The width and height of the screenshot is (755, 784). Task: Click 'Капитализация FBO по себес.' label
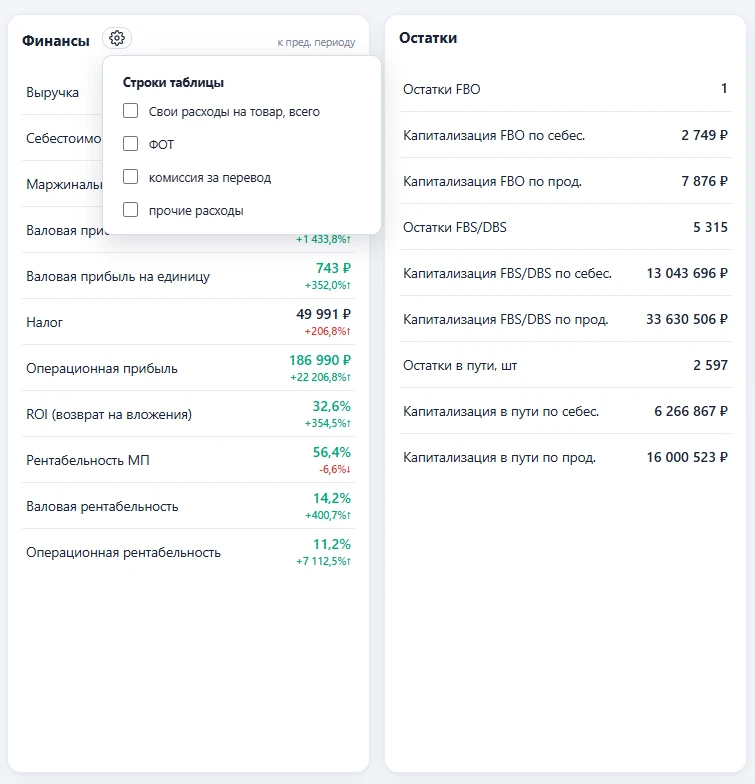coord(494,136)
